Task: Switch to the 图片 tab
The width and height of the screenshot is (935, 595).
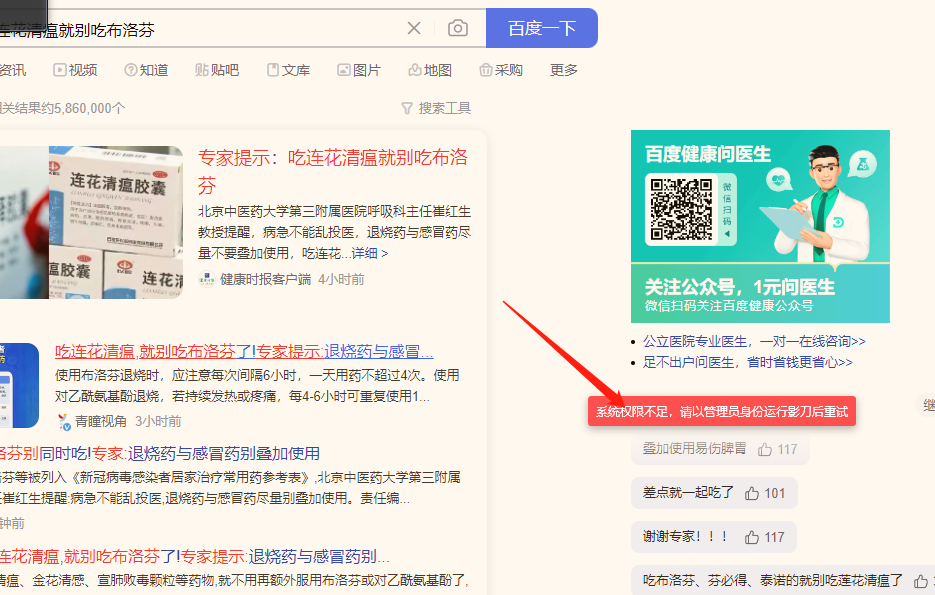Action: tap(359, 70)
